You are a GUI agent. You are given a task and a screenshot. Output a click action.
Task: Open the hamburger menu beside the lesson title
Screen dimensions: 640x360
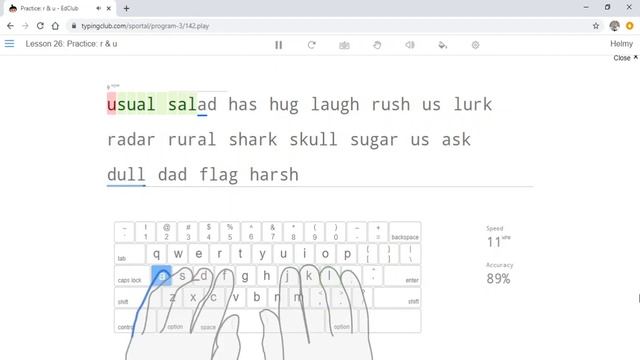9,43
